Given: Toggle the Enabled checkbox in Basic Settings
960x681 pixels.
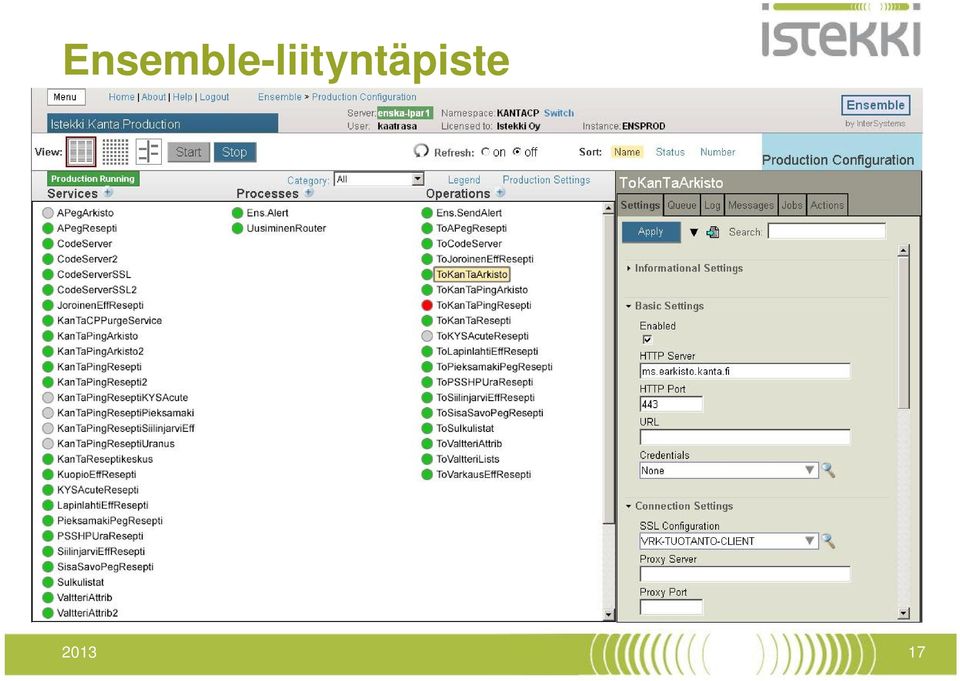Looking at the screenshot, I should click(x=647, y=339).
